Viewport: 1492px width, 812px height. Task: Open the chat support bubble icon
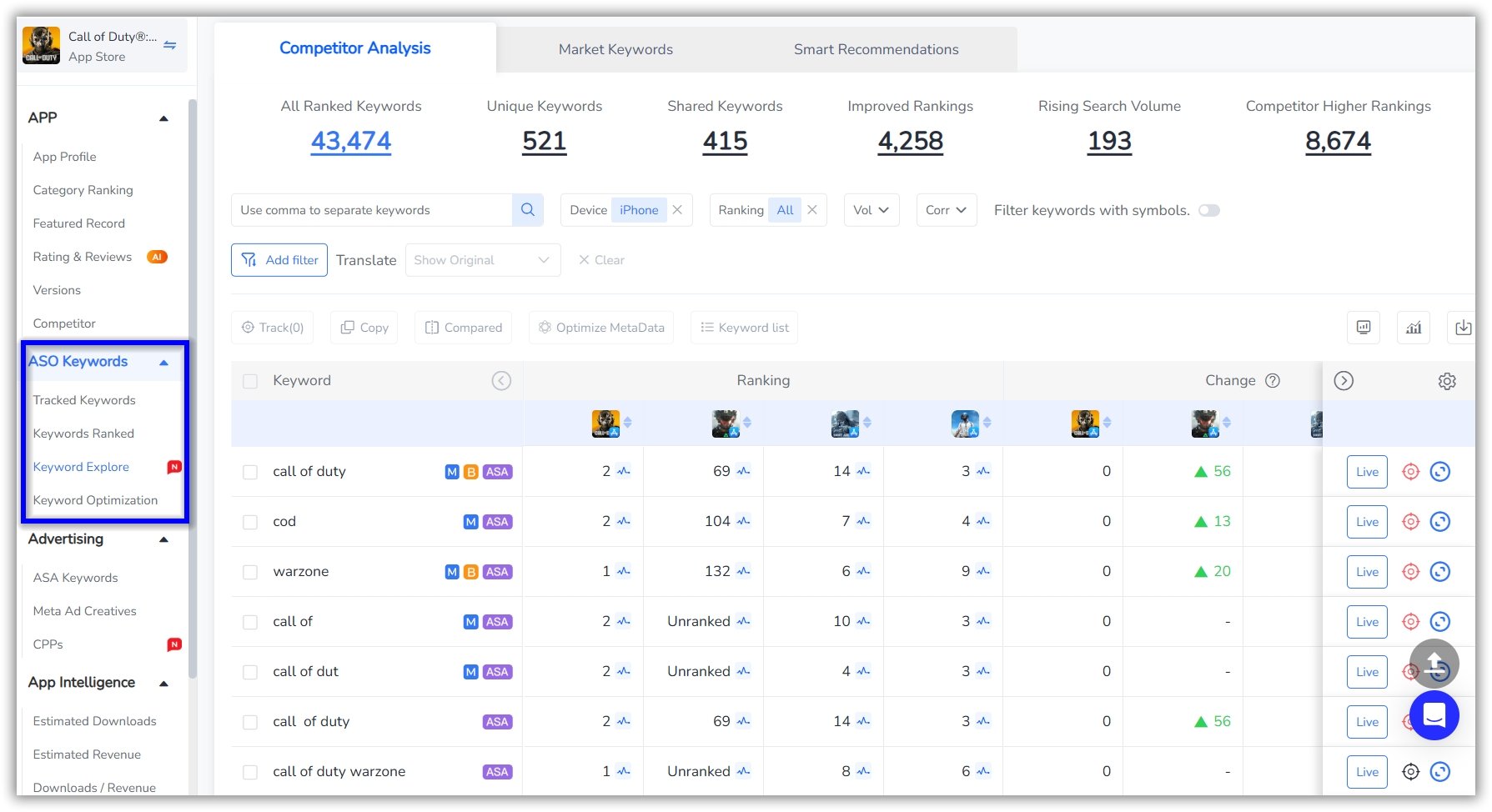tap(1434, 715)
